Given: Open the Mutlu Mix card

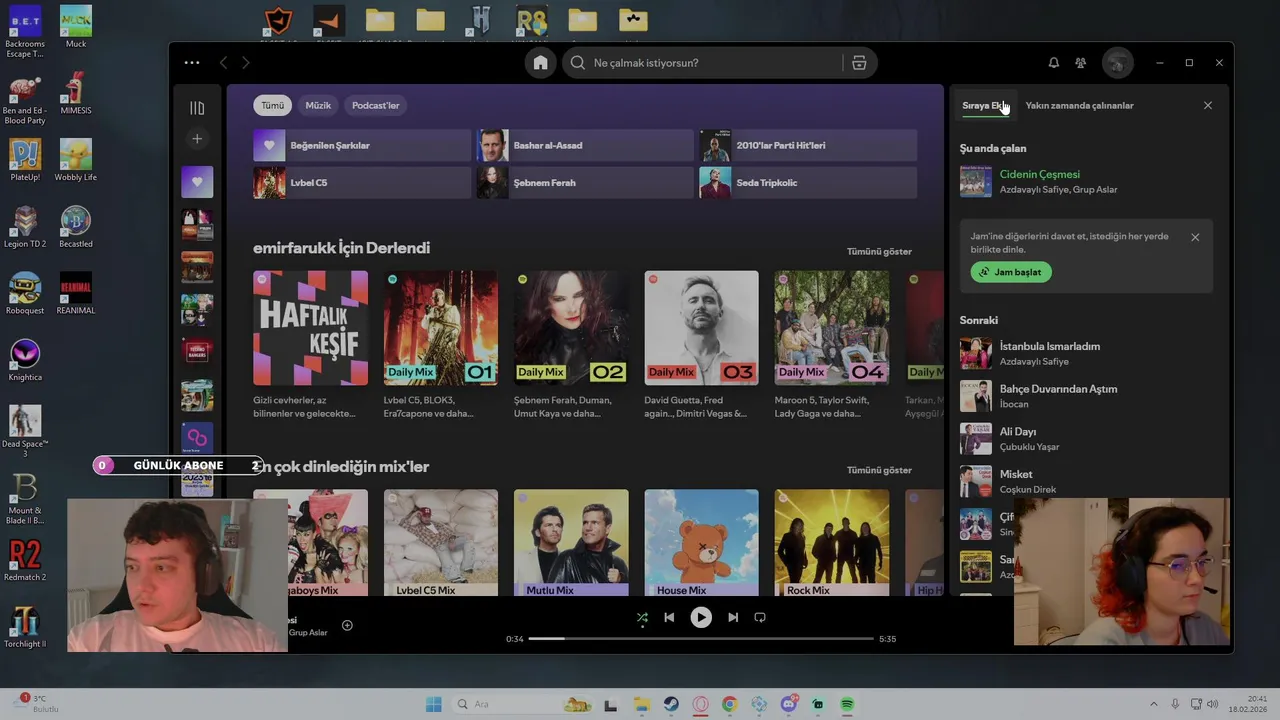Looking at the screenshot, I should [x=571, y=543].
